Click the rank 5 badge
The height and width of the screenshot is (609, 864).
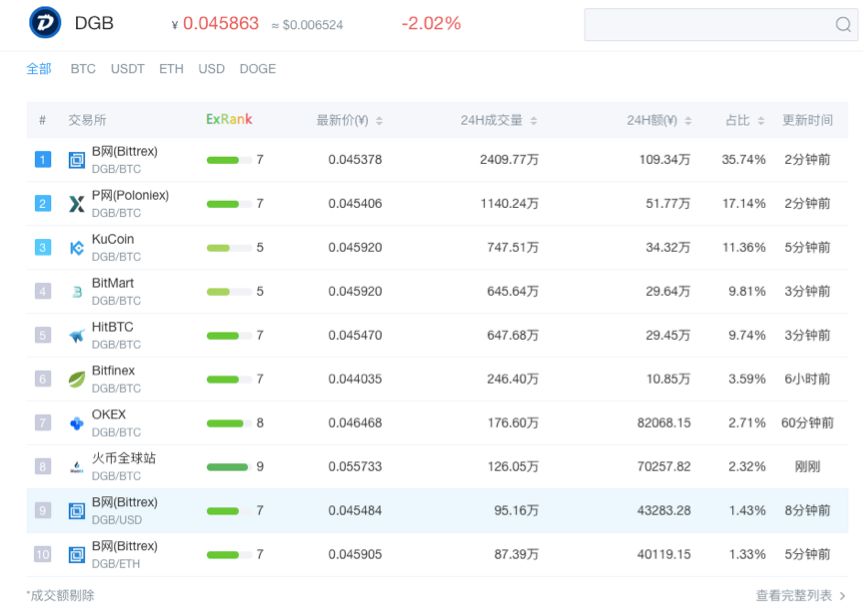pos(43,335)
